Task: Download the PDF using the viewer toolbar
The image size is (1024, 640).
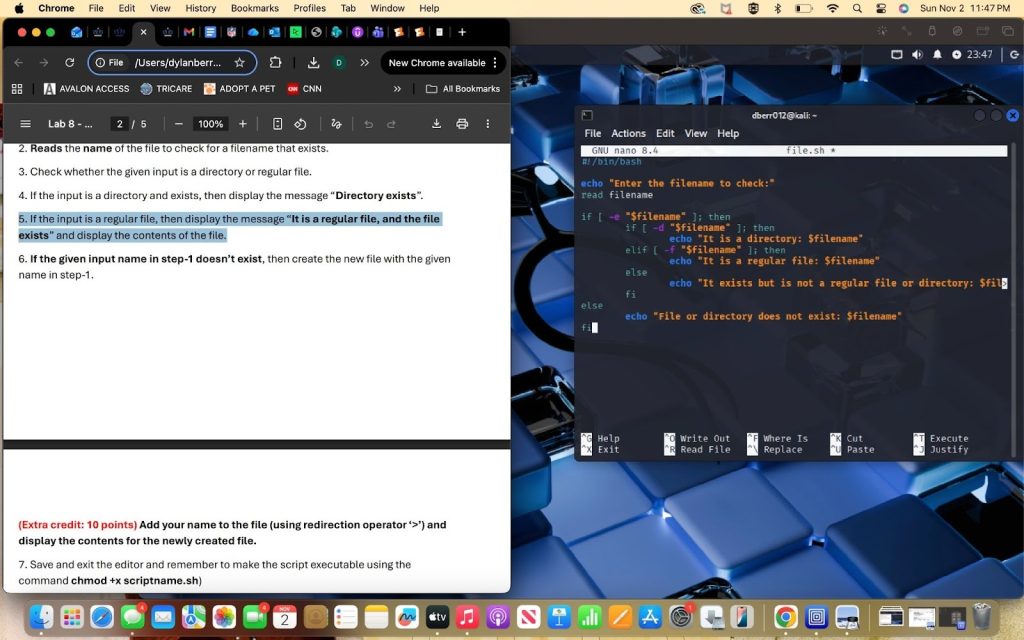Action: (436, 124)
